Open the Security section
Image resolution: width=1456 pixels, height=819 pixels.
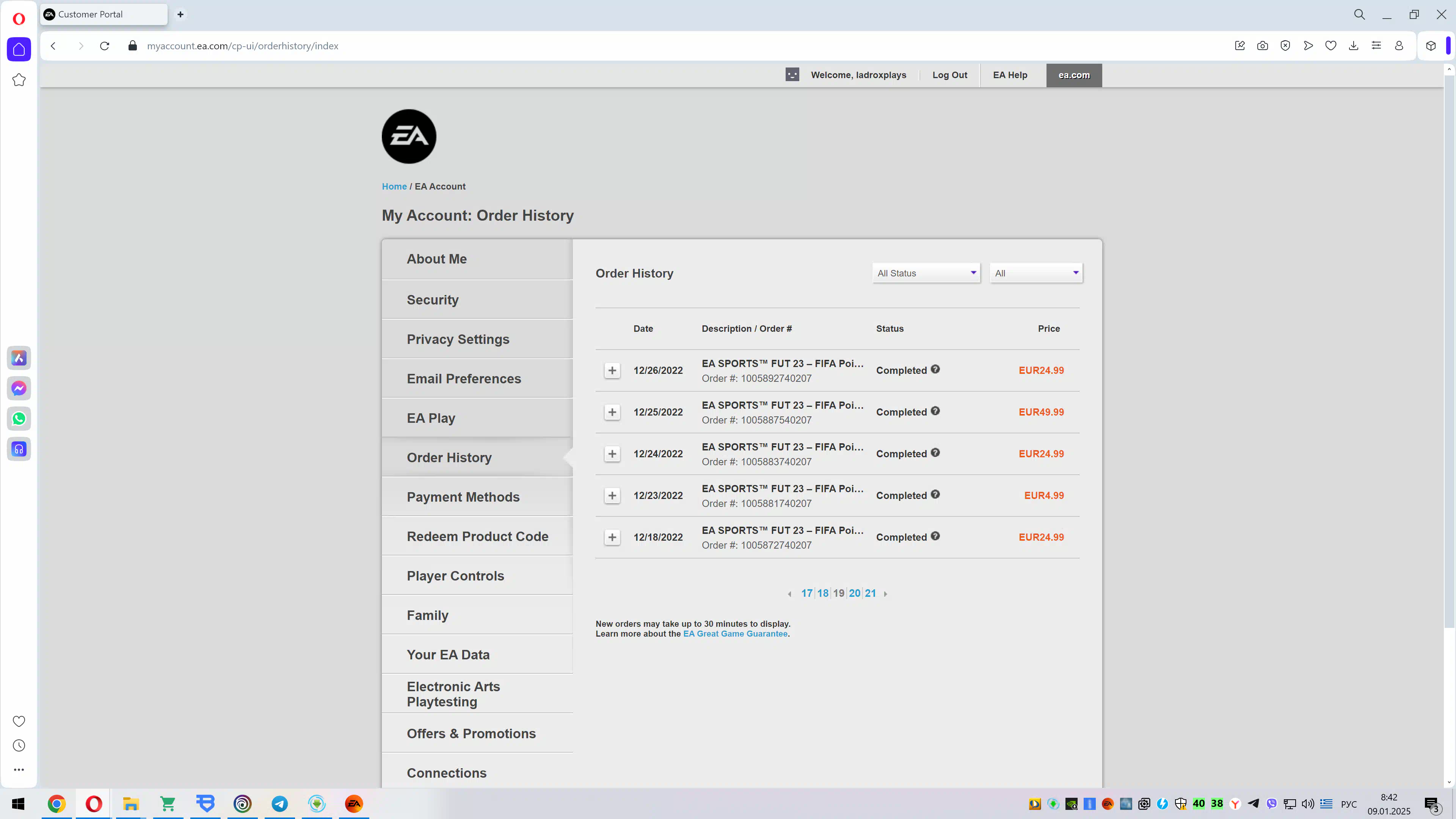(x=477, y=300)
